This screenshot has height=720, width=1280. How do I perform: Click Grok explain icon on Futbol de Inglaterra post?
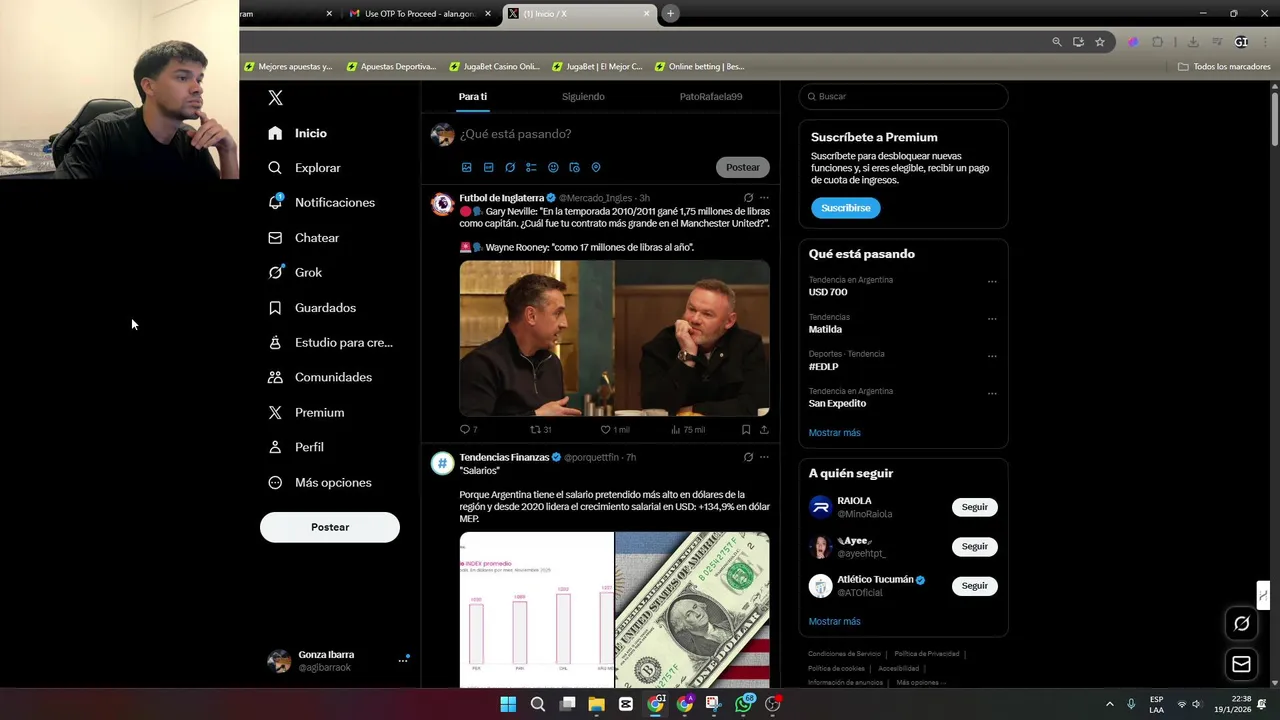(748, 198)
